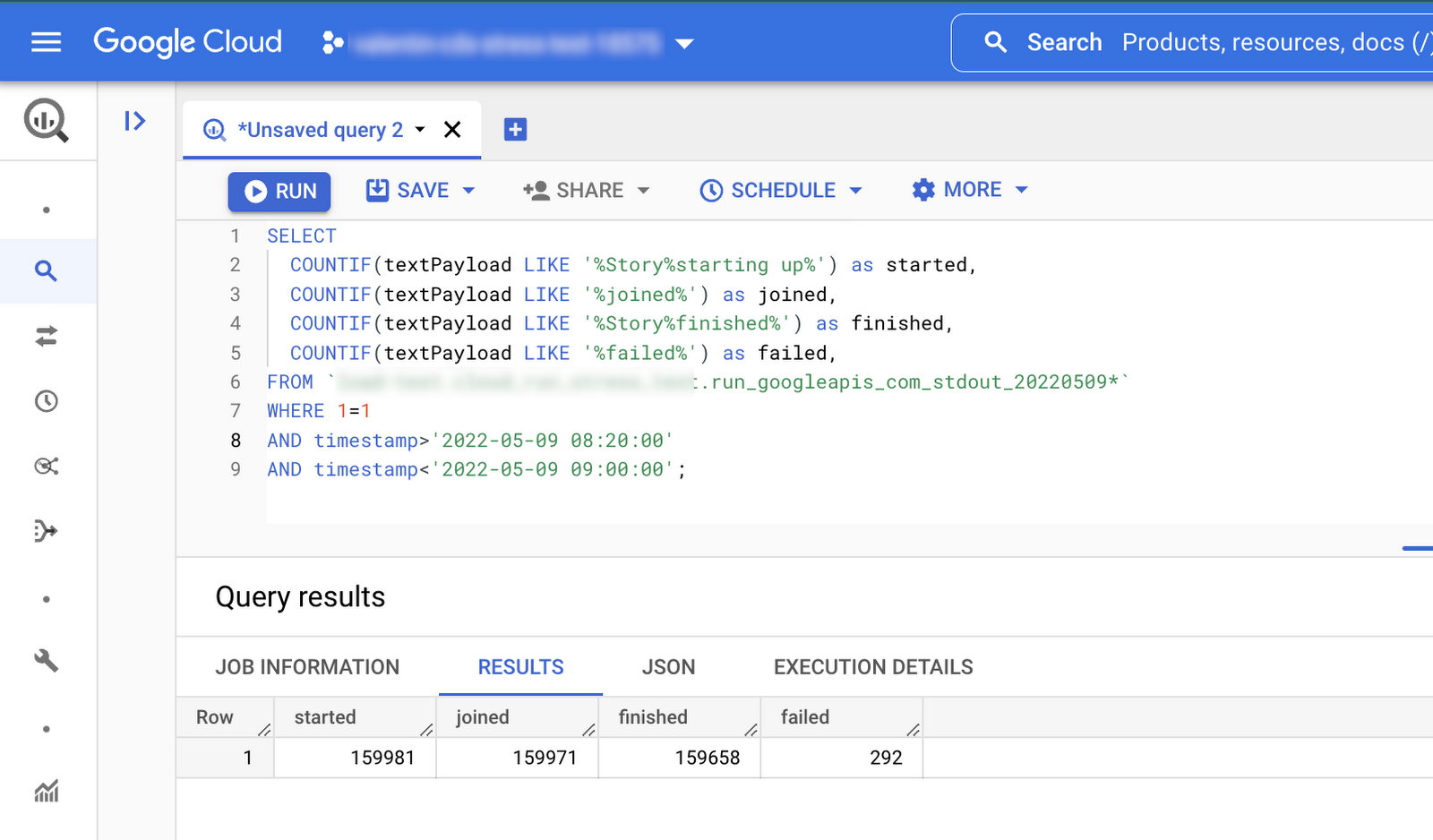Click the '%Story%starting up%' string on line 2

pyautogui.click(x=705, y=265)
